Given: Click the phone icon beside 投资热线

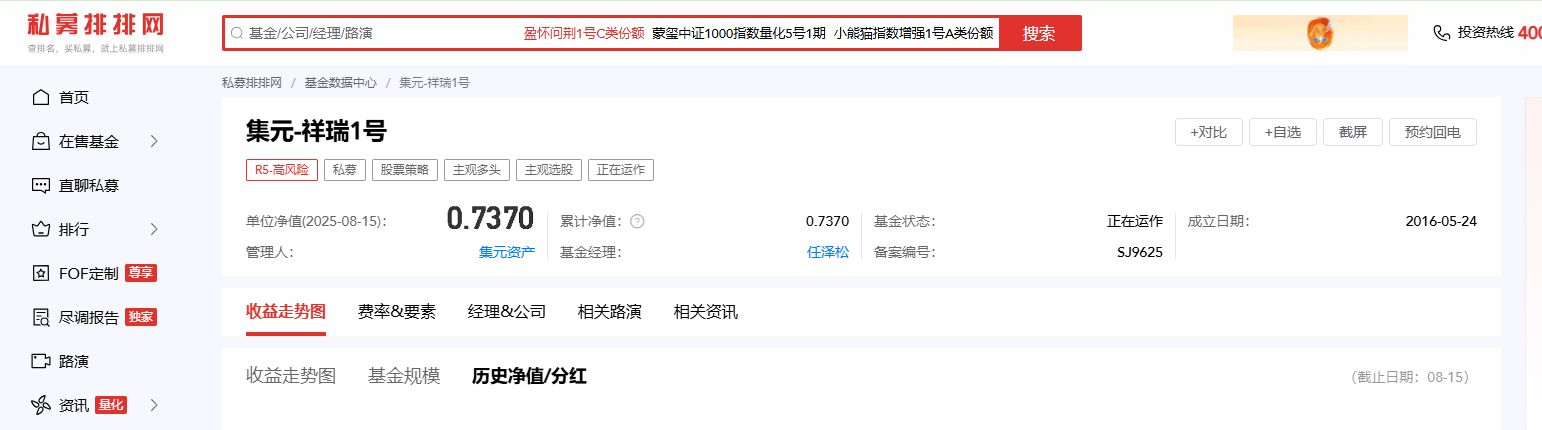Looking at the screenshot, I should pos(1441,33).
